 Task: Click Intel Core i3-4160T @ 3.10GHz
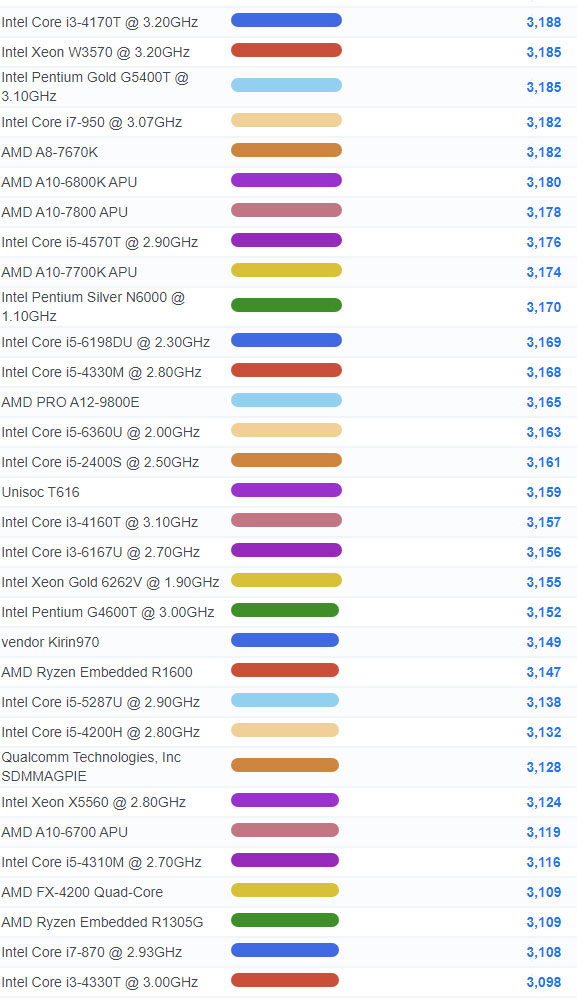click(x=99, y=522)
